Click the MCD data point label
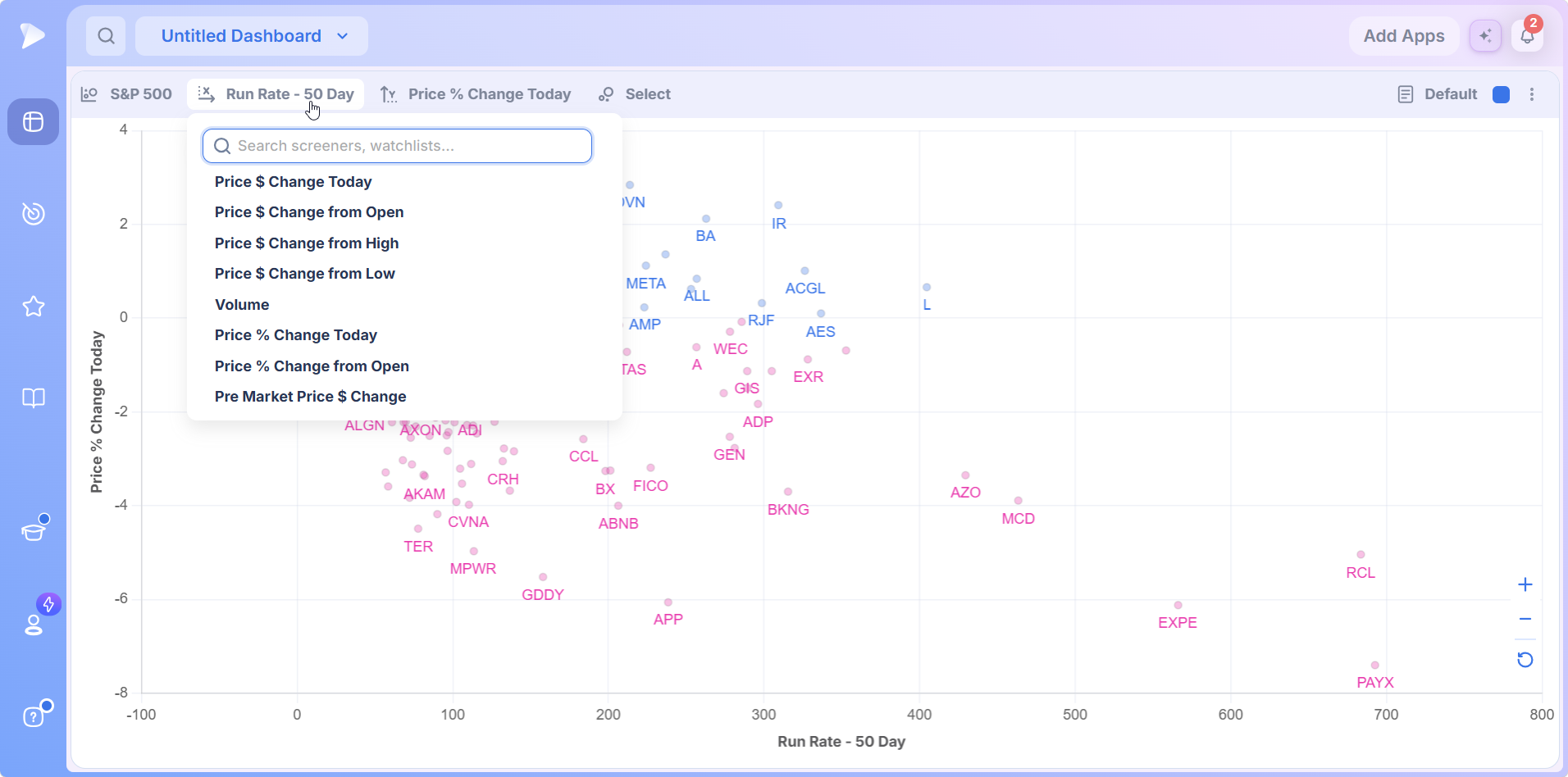The width and height of the screenshot is (1568, 777). click(1019, 519)
